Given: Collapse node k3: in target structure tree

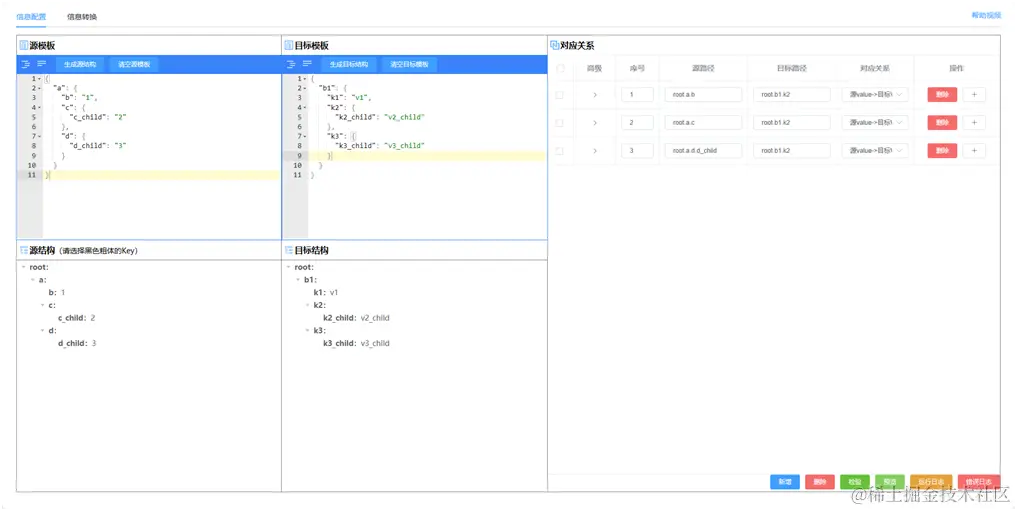Looking at the screenshot, I should pos(308,331).
